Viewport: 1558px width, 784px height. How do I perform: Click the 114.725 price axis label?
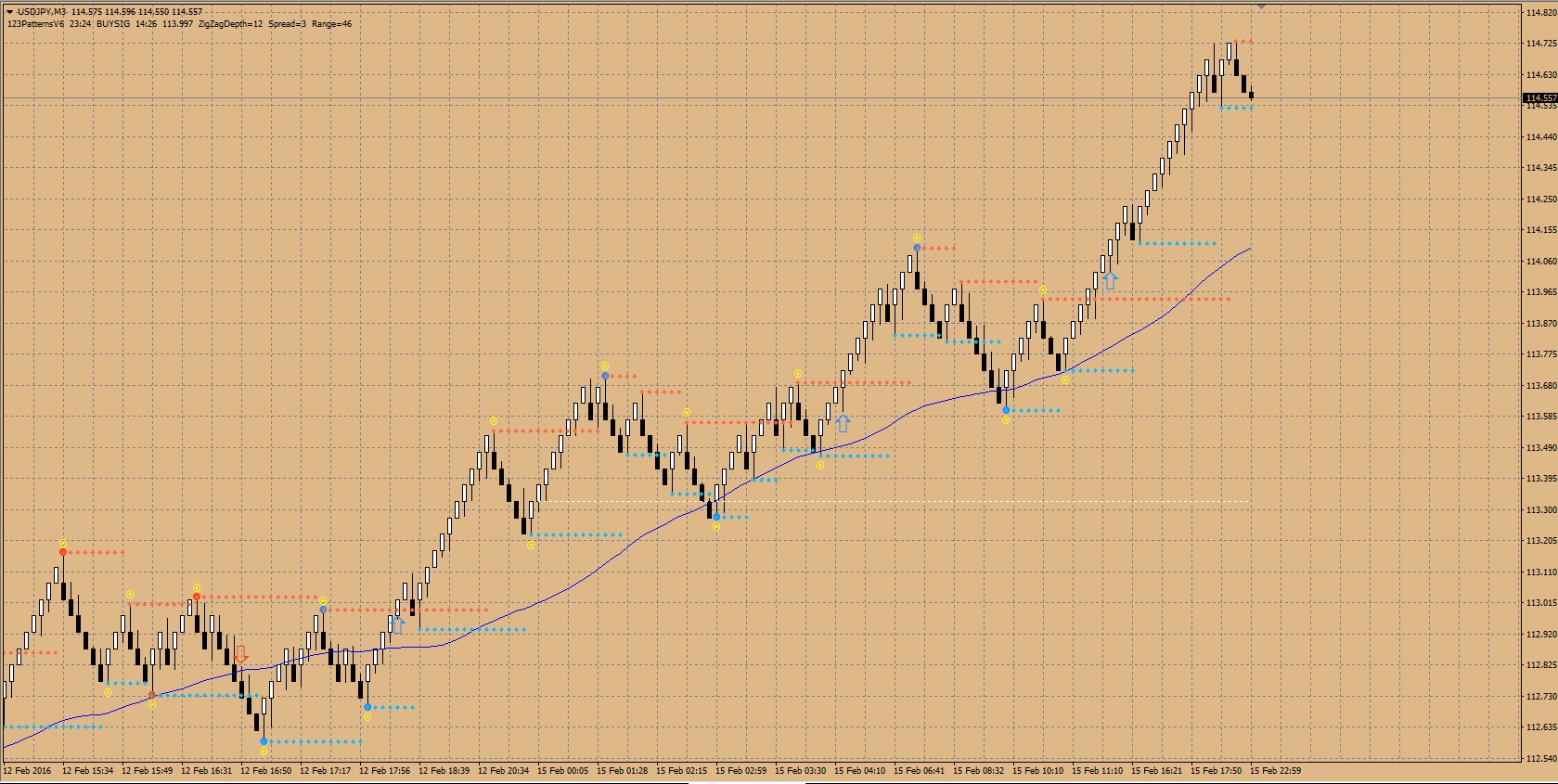pos(1541,44)
